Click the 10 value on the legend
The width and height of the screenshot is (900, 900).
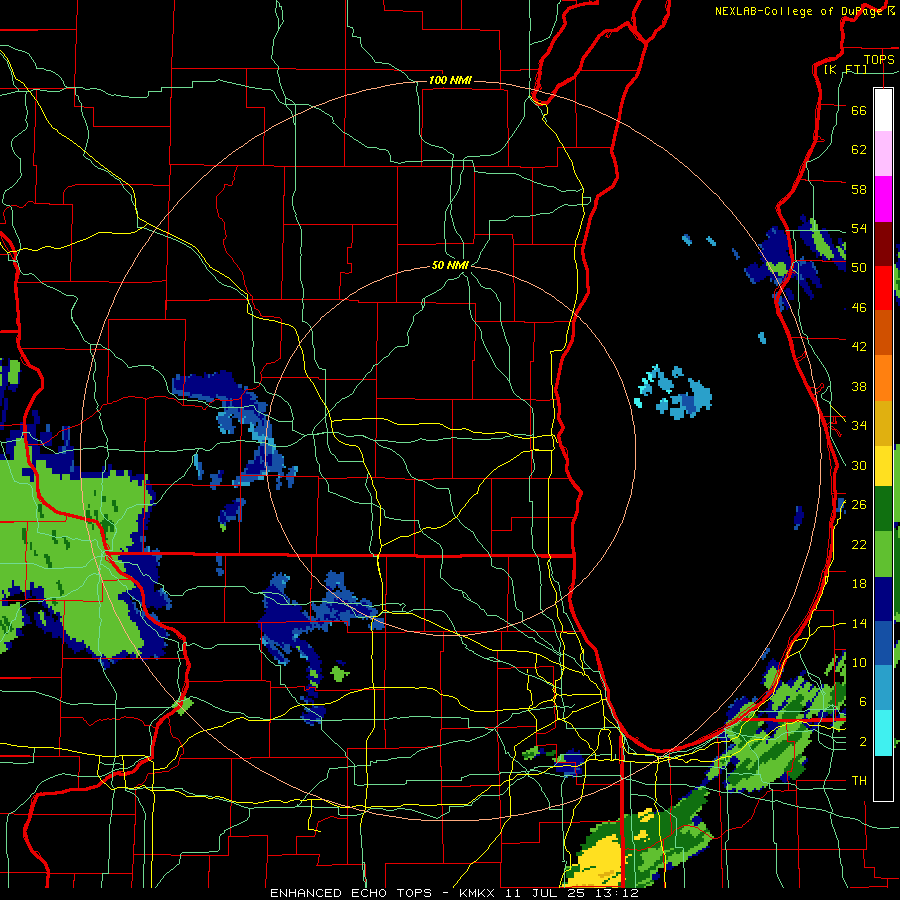point(859,662)
